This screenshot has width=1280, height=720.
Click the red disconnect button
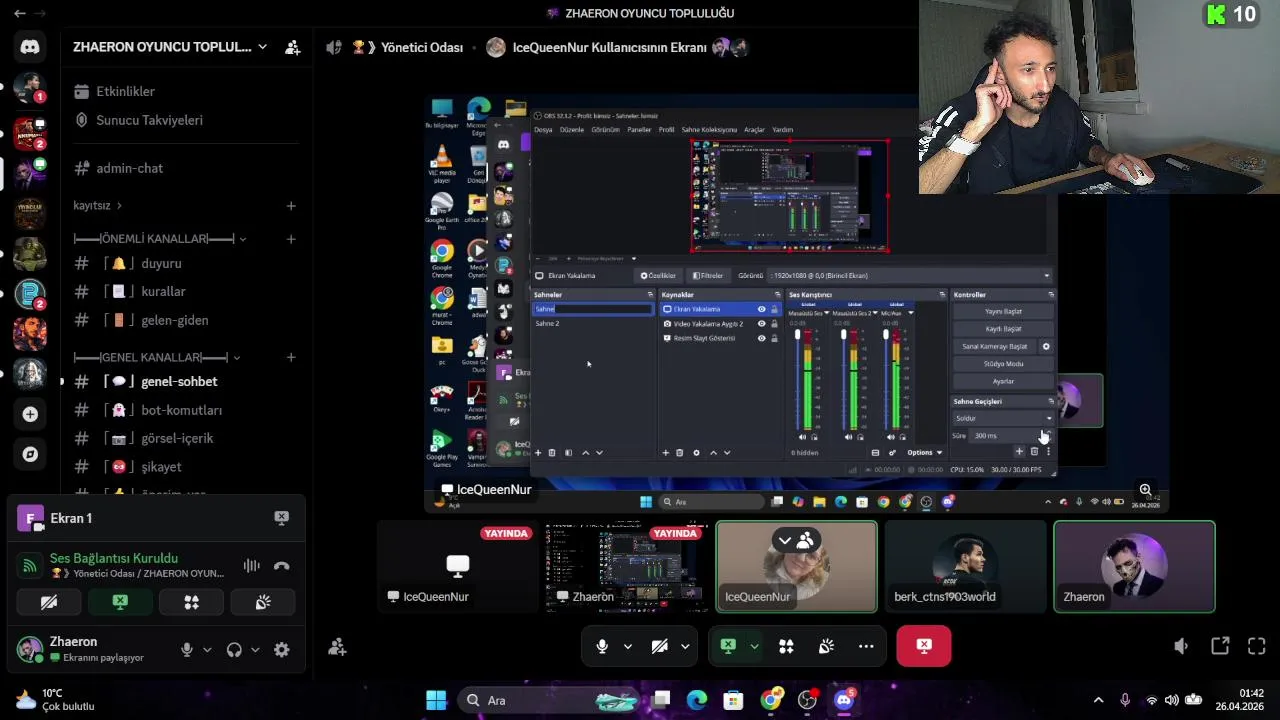(x=924, y=646)
